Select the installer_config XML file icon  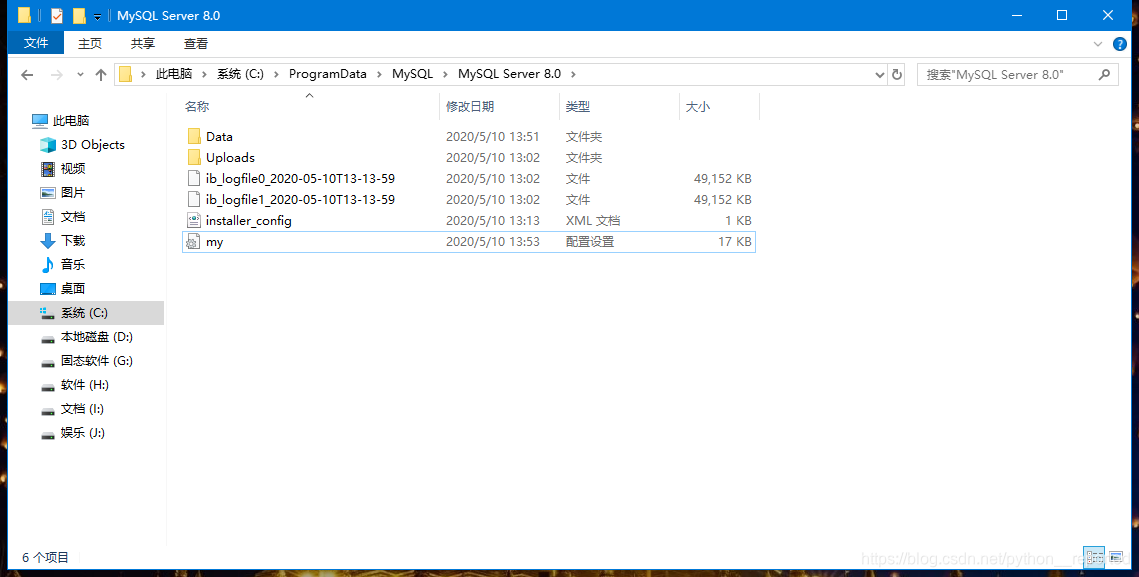[x=194, y=221]
